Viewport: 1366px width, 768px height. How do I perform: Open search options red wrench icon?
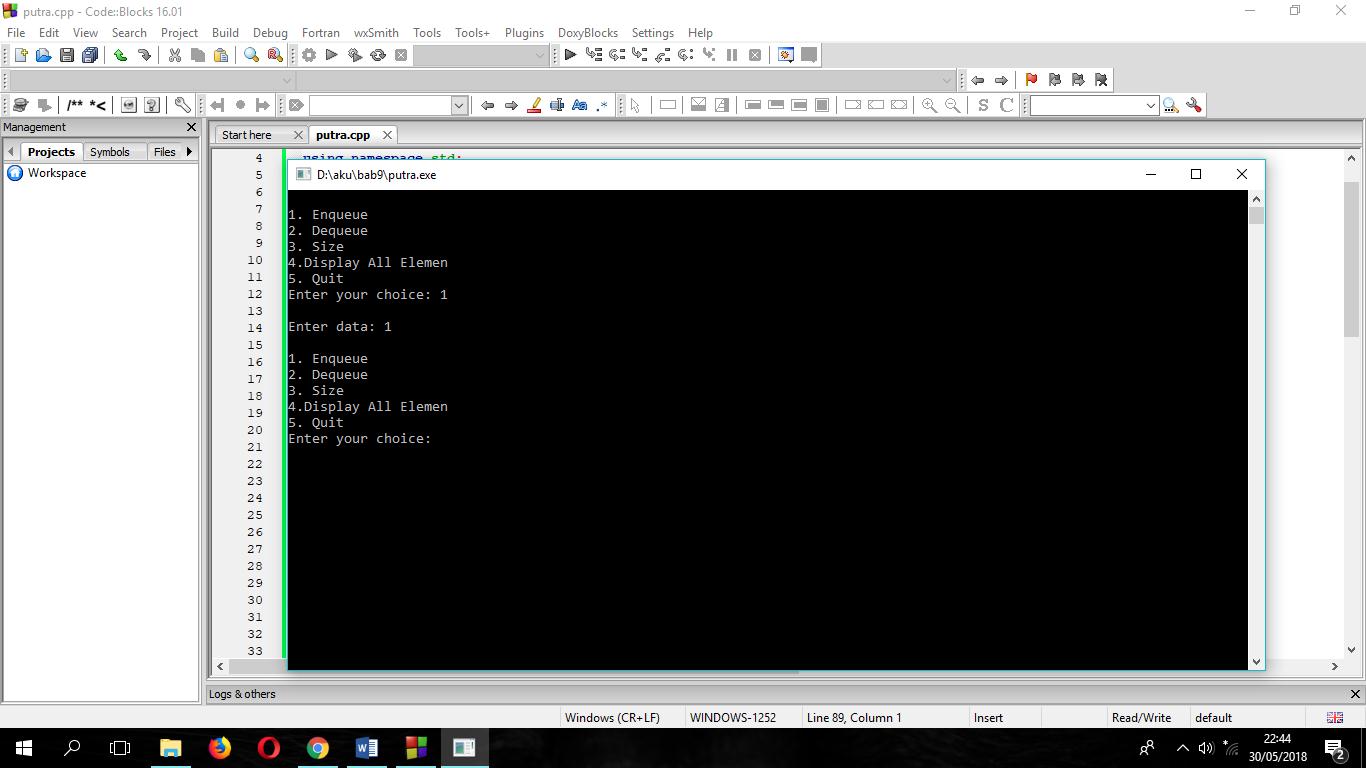coord(1193,105)
